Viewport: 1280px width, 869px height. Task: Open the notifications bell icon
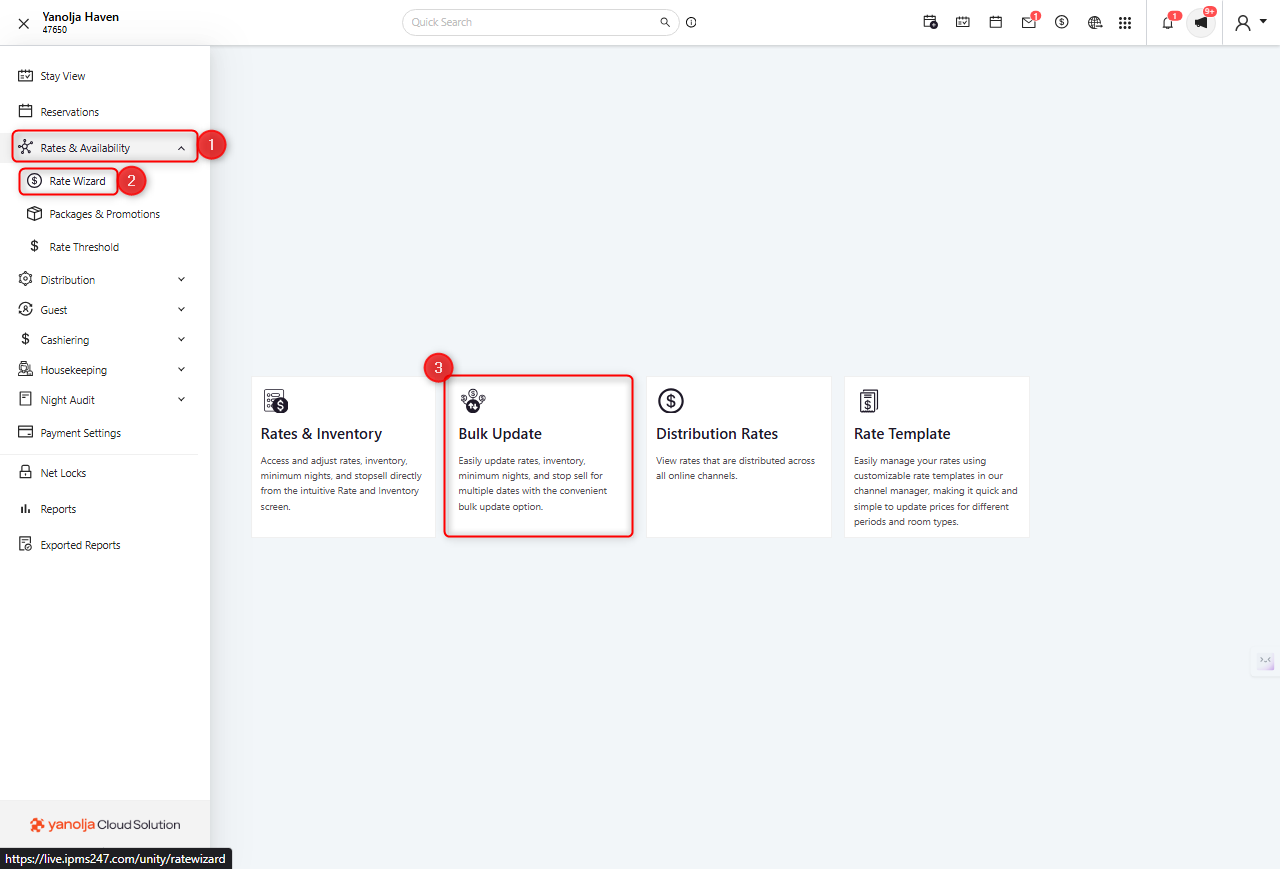[x=1168, y=22]
